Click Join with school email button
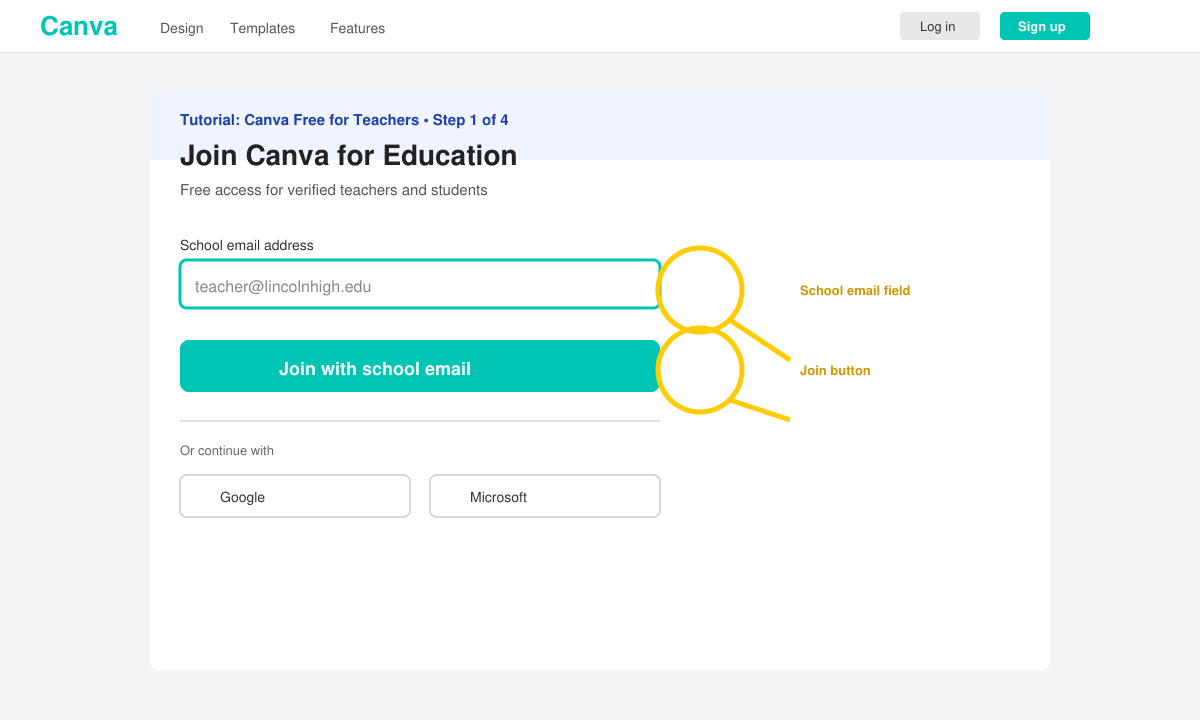The height and width of the screenshot is (720, 1200). point(420,366)
